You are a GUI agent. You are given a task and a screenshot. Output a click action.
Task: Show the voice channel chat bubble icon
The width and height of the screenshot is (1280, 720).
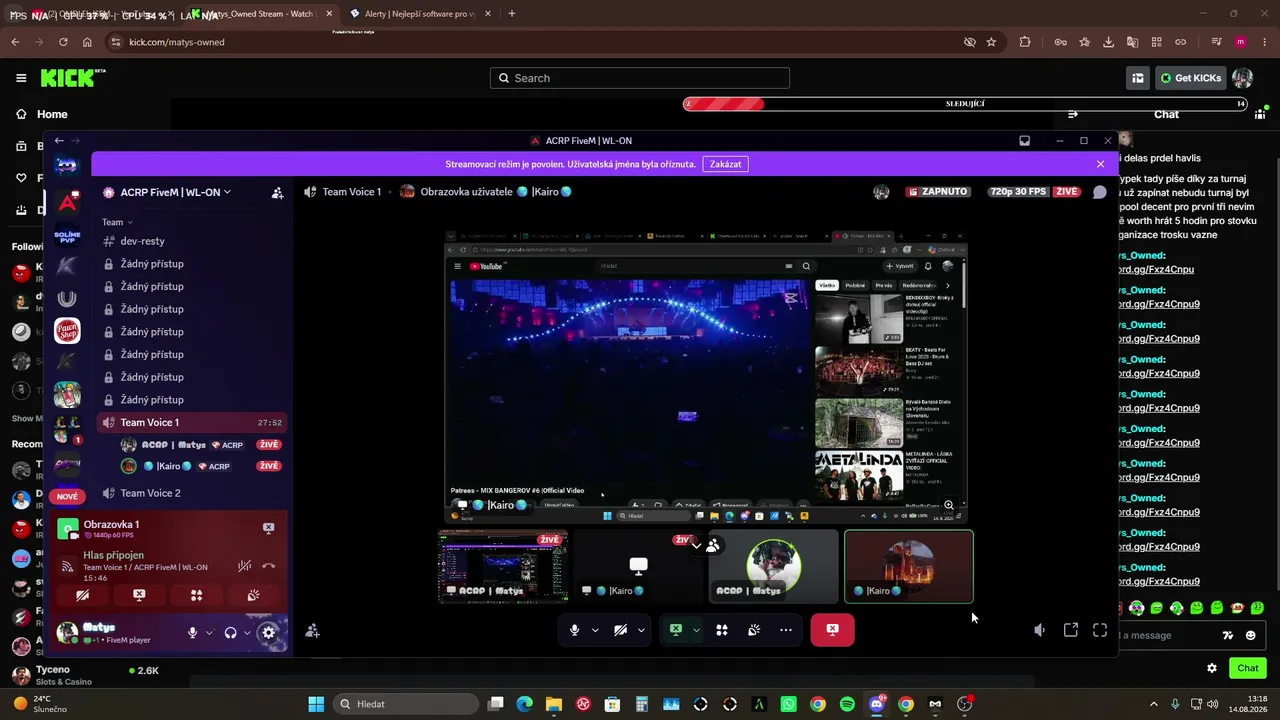pos(1100,192)
